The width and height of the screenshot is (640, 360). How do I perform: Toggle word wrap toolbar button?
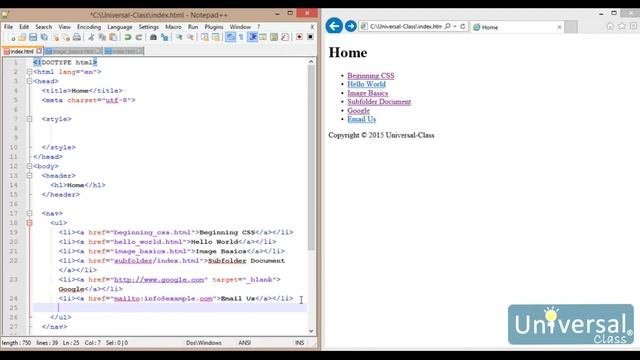pos(231,37)
